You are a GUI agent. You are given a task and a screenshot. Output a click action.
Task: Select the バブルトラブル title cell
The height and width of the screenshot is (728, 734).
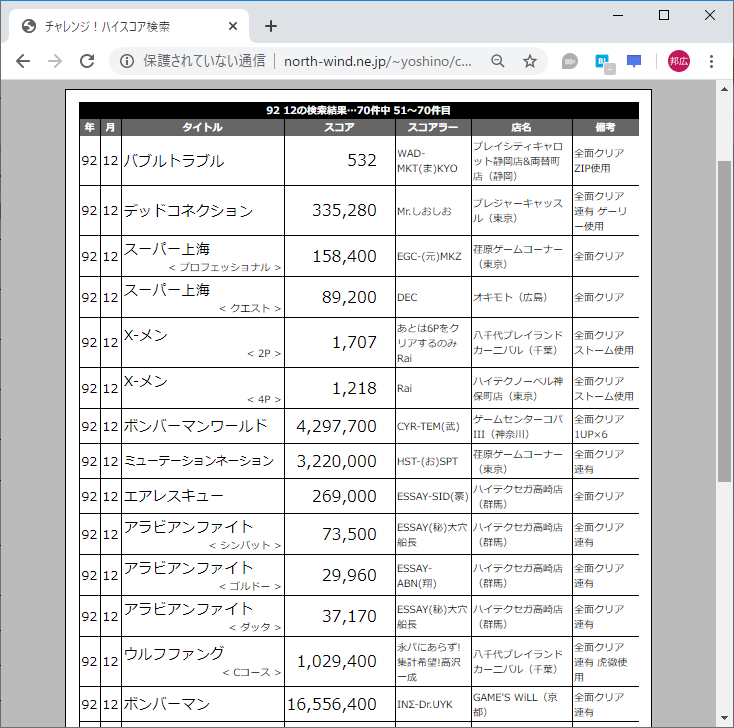(203, 161)
